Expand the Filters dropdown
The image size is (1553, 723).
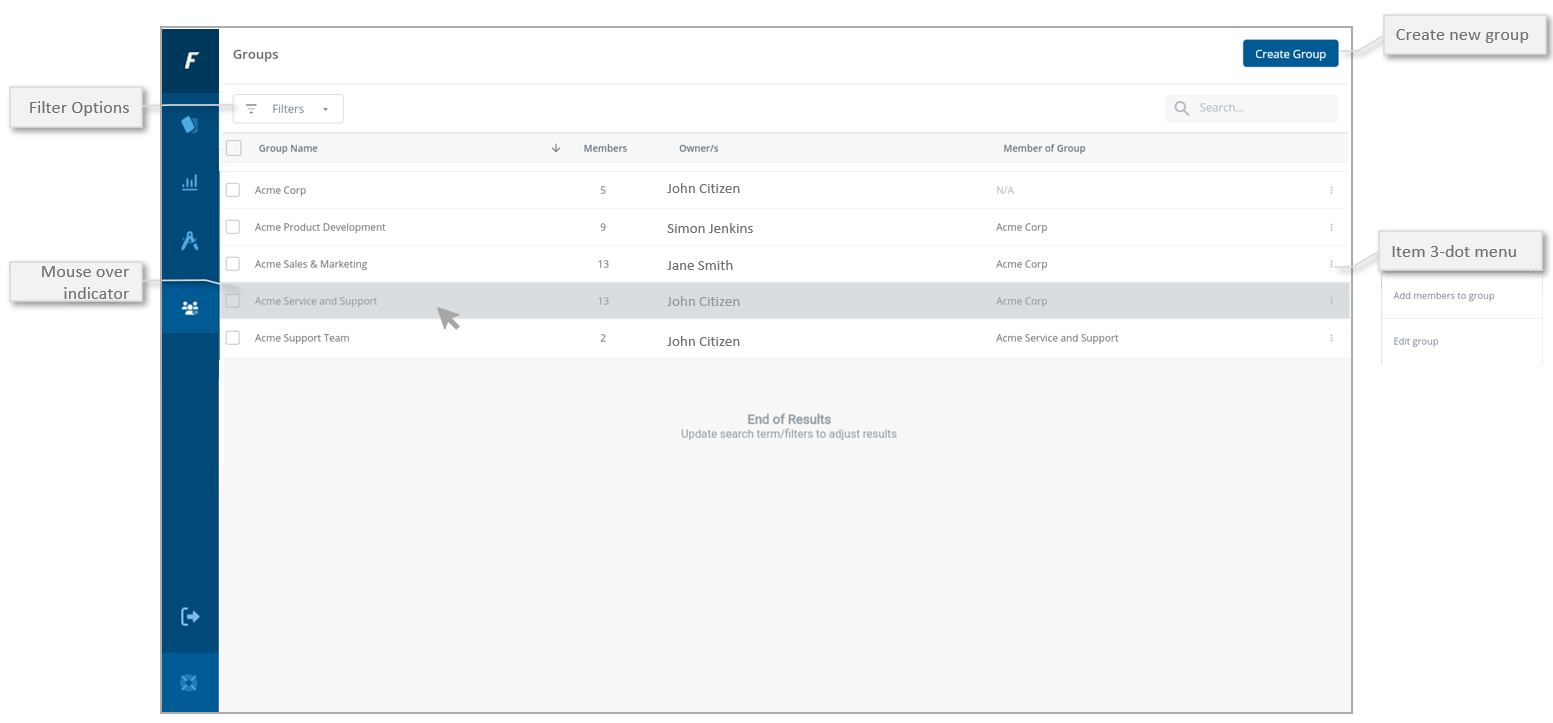[x=288, y=109]
